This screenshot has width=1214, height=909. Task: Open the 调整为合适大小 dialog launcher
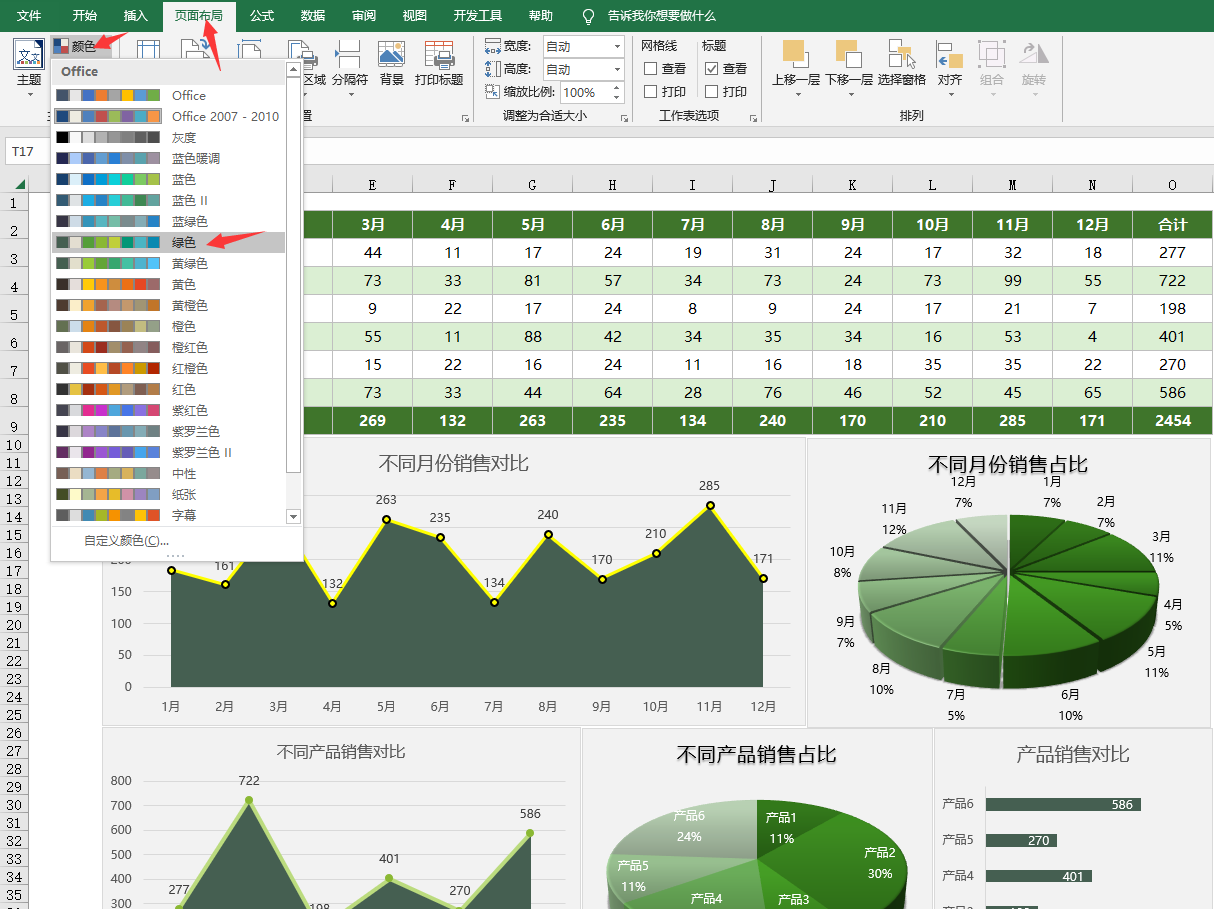[625, 119]
